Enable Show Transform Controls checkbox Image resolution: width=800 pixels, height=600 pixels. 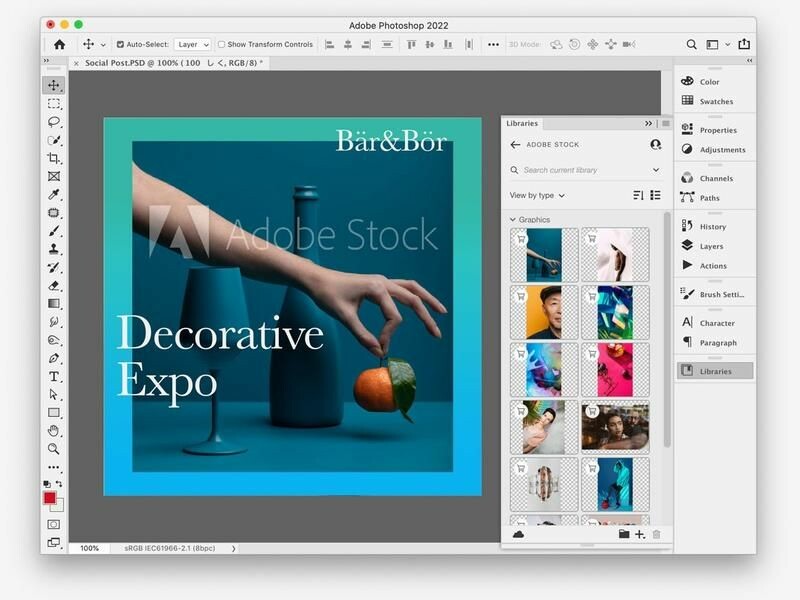(x=222, y=45)
